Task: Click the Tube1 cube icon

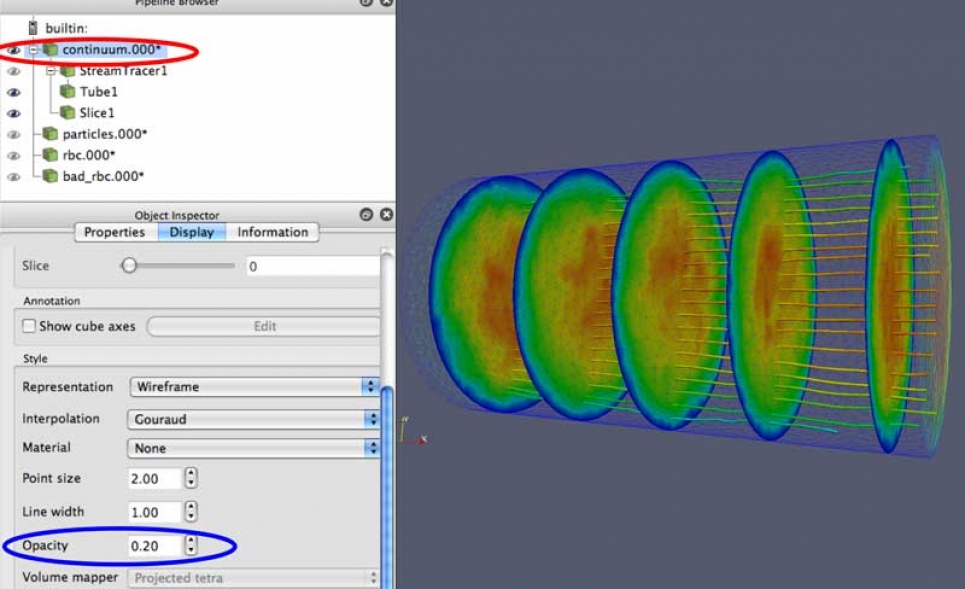Action: 67,92
